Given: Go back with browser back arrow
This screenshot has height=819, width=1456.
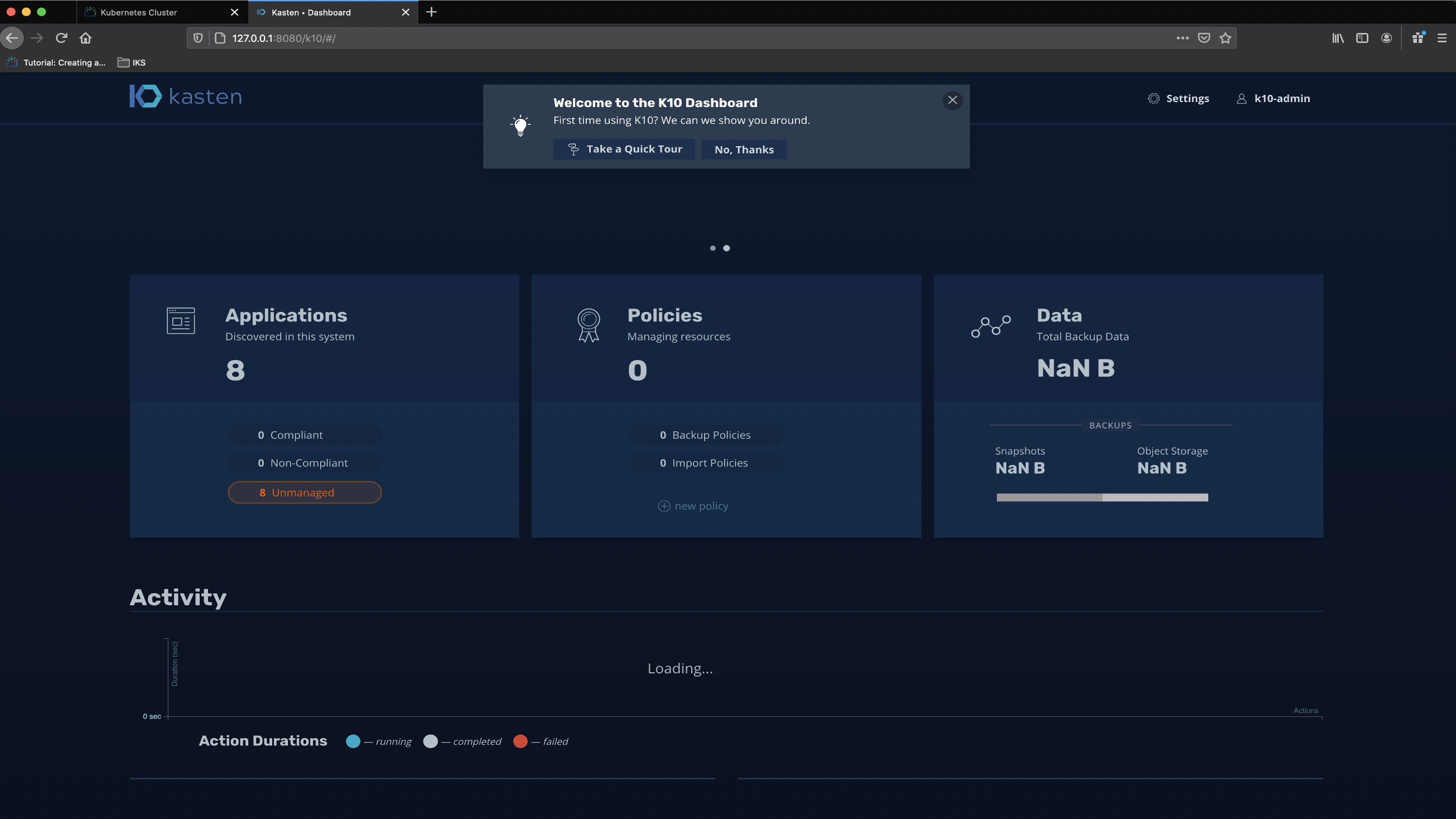Looking at the screenshot, I should pos(12,38).
